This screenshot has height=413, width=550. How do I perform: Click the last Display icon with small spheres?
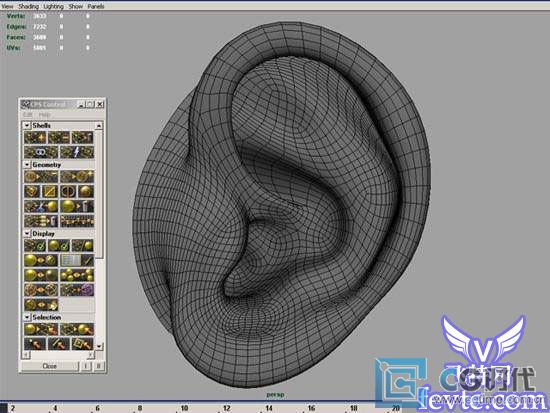click(x=41, y=305)
